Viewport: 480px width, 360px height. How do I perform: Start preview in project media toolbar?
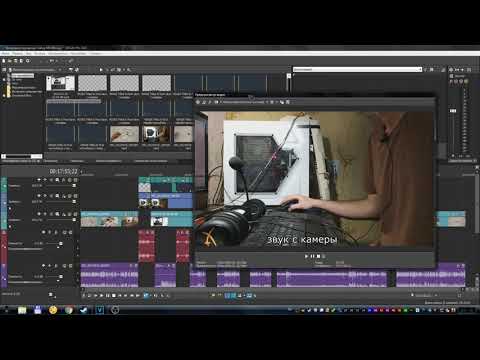click(101, 69)
